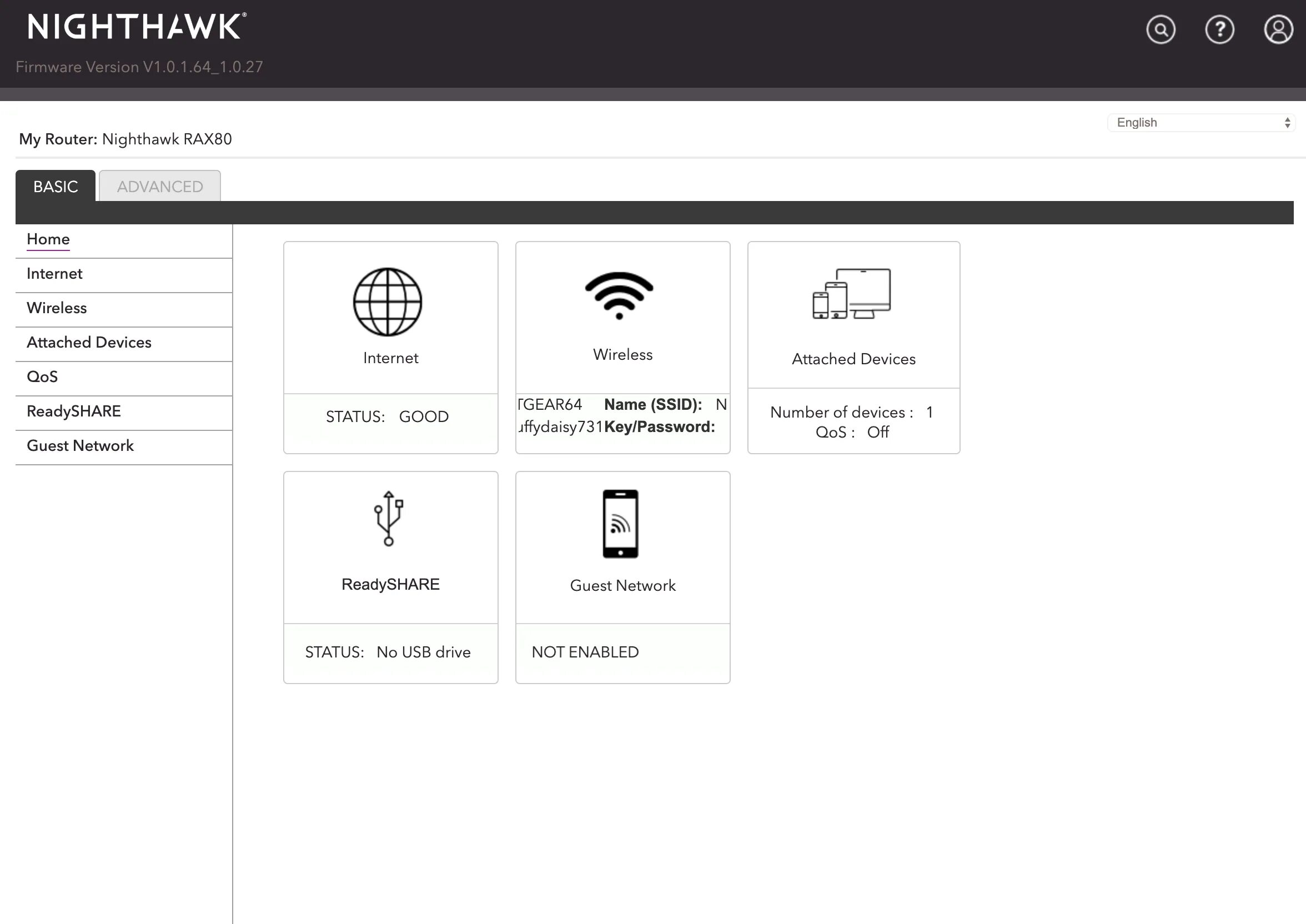Screen dimensions: 1306x924
Task: Click the 'Key/Password:' label
Action: (x=660, y=426)
